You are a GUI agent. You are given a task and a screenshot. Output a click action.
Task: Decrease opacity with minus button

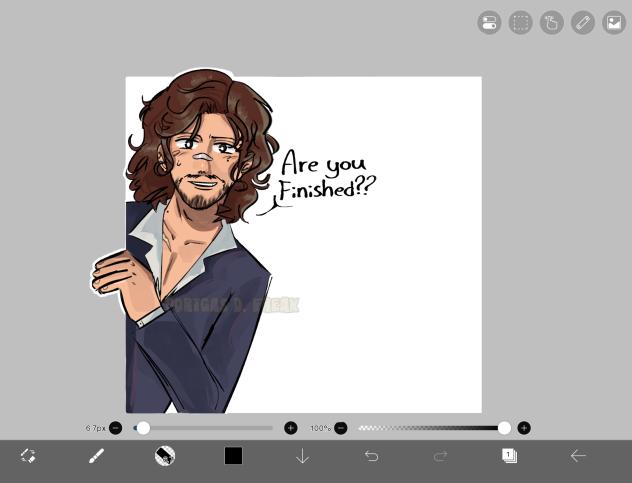(x=341, y=428)
